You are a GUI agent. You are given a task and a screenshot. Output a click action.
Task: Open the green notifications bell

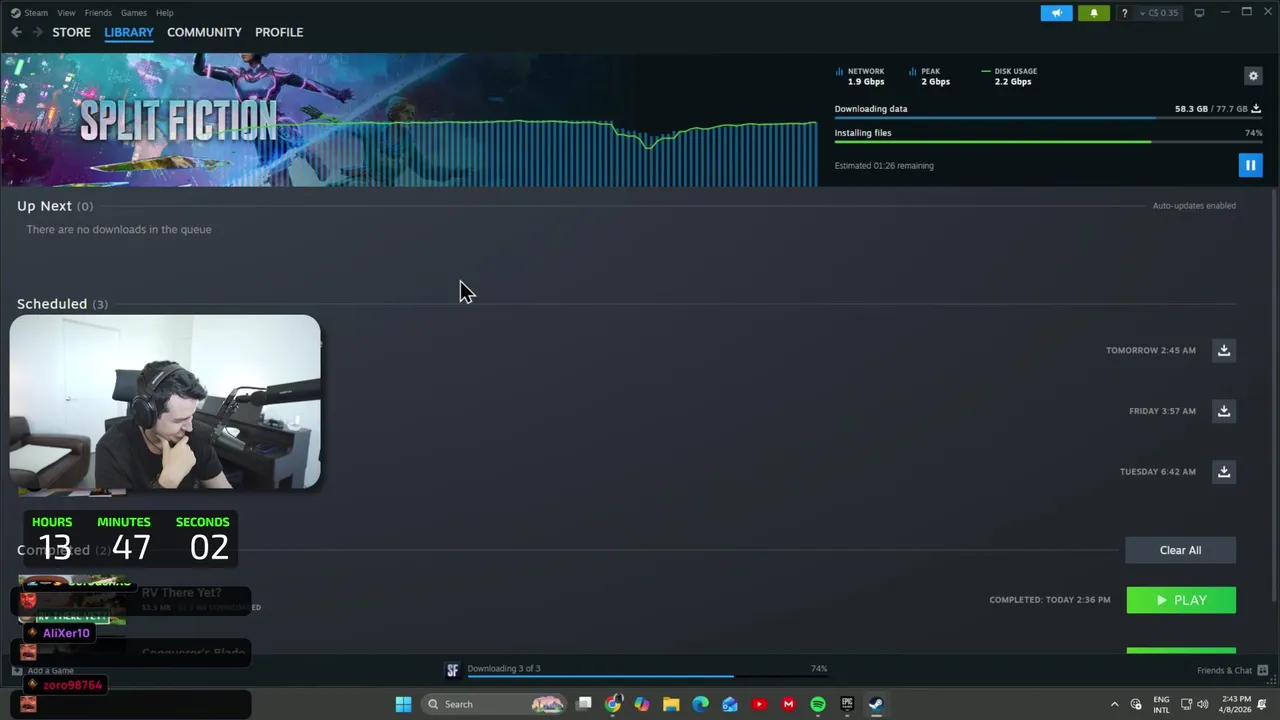1093,13
